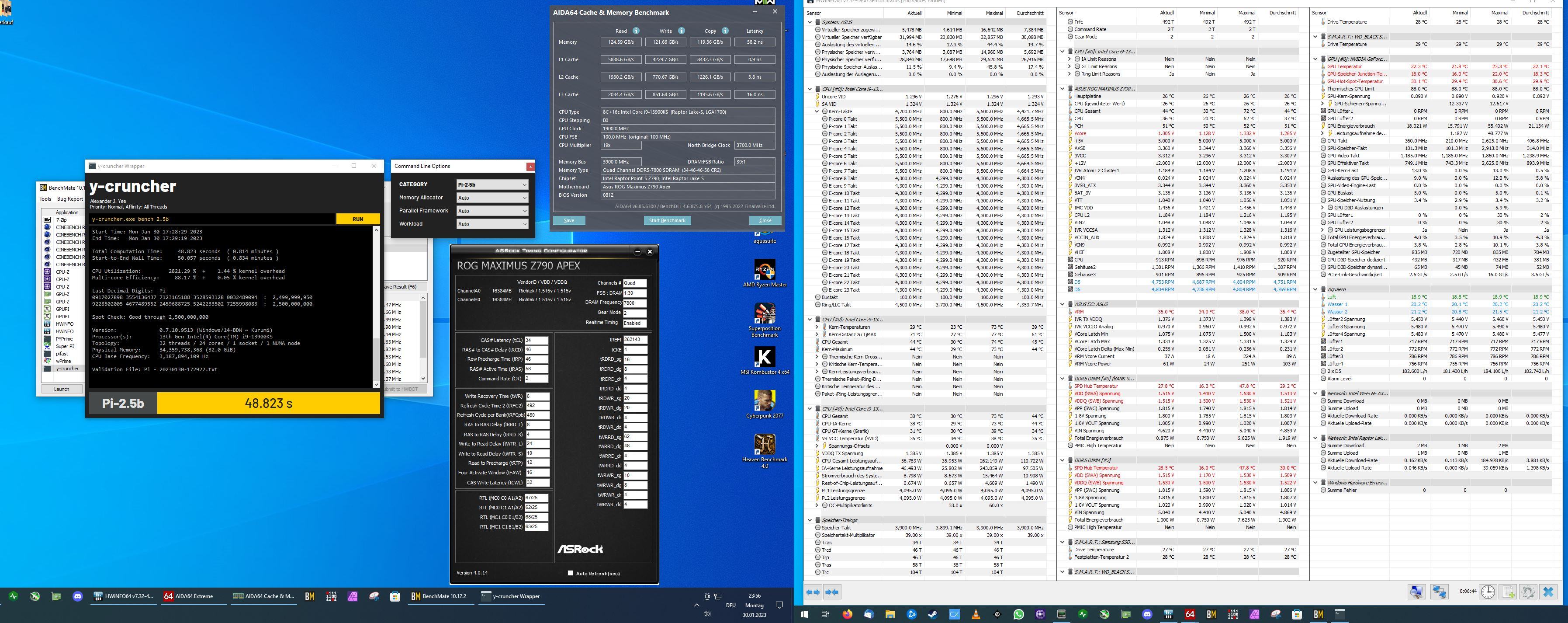Open AMD Ryzen Master desktop icon
The height and width of the screenshot is (623, 1568).
765,273
